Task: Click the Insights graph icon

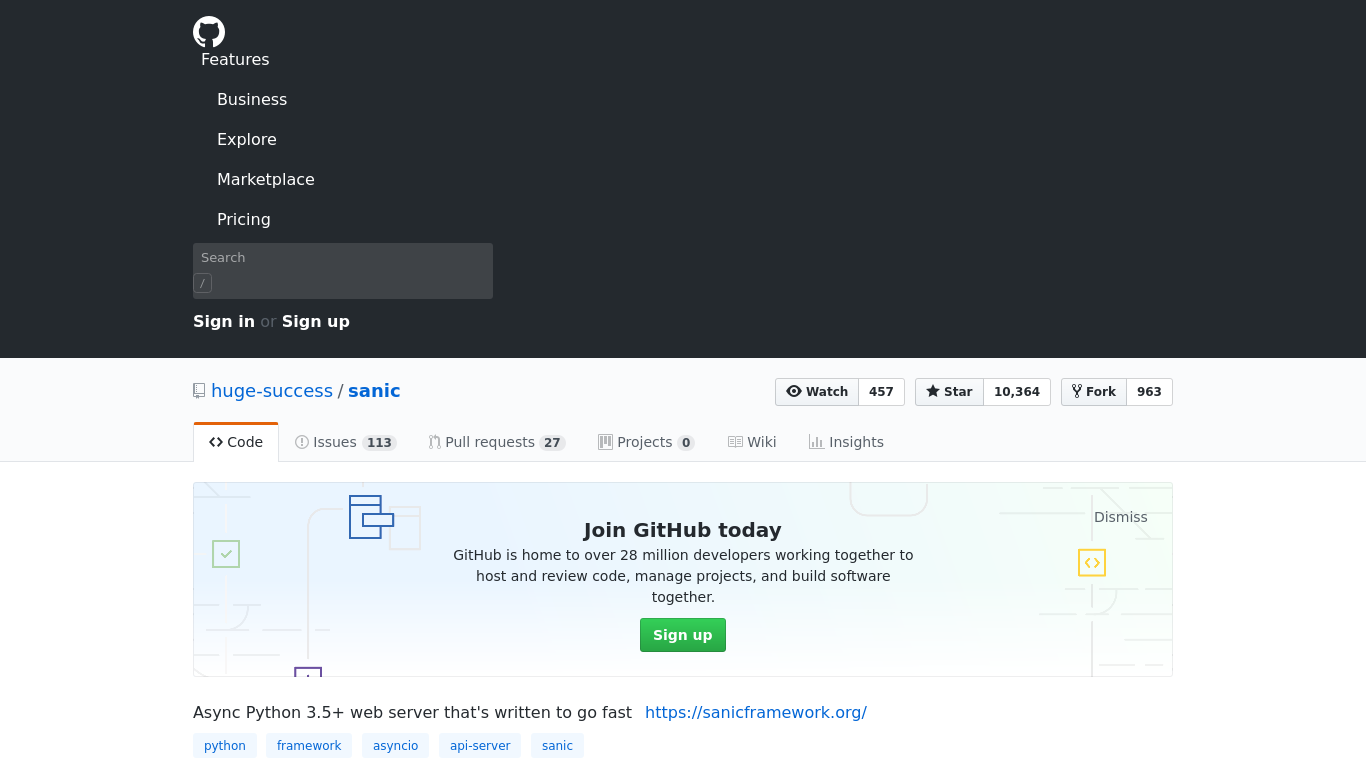Action: coord(815,441)
